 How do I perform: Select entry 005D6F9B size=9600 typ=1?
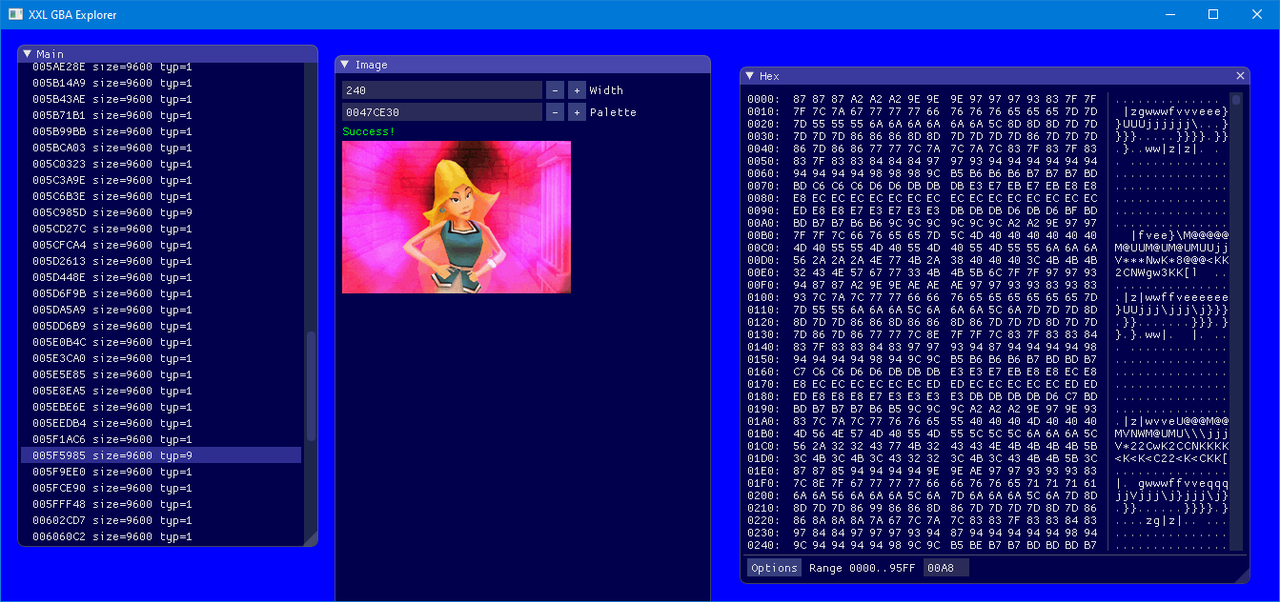[161, 293]
